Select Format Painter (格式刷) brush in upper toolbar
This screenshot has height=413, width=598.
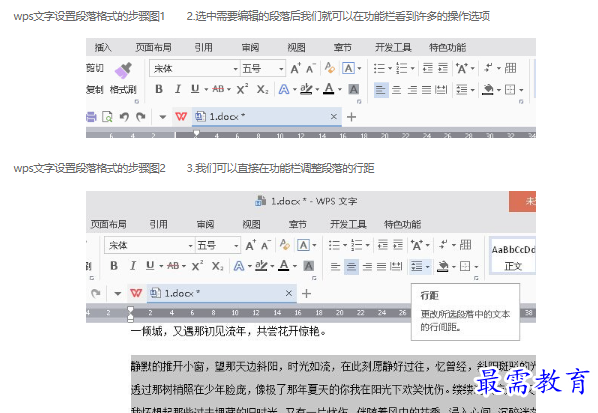123,70
